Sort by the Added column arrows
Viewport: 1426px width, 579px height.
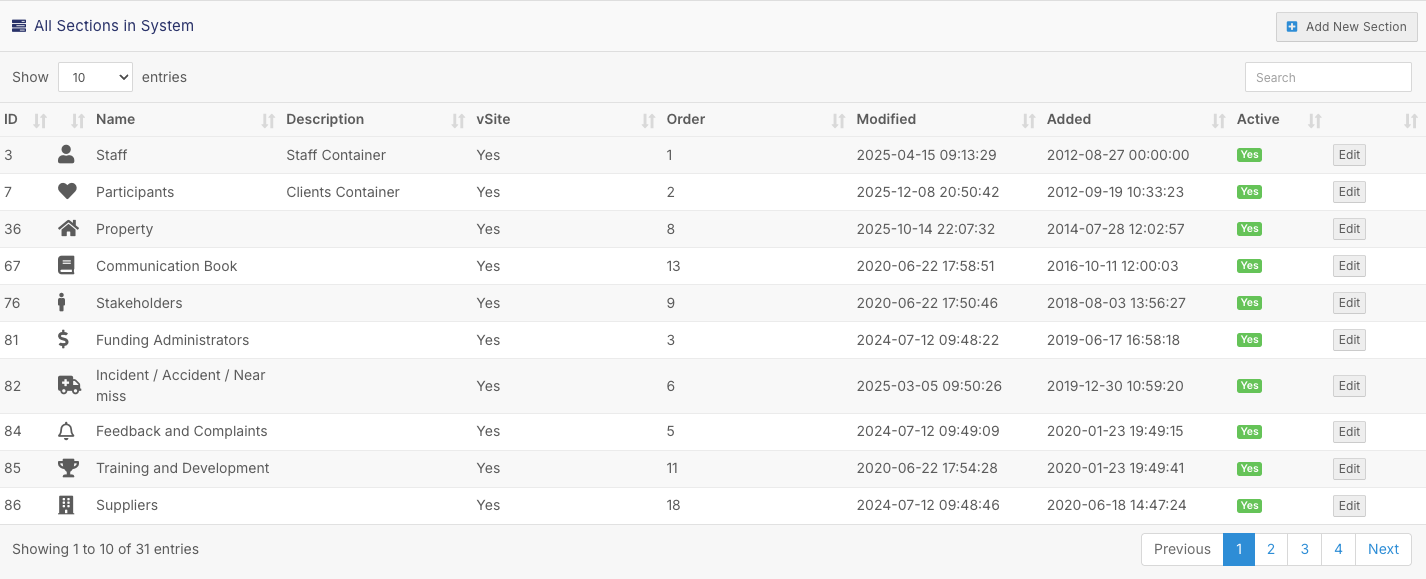[x=1218, y=120]
